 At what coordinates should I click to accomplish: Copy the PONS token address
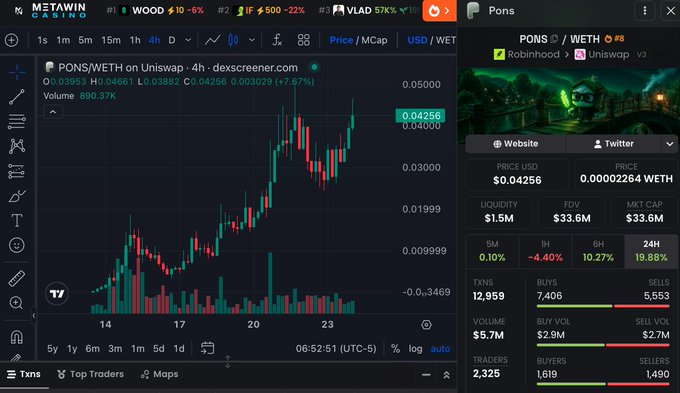pos(554,39)
